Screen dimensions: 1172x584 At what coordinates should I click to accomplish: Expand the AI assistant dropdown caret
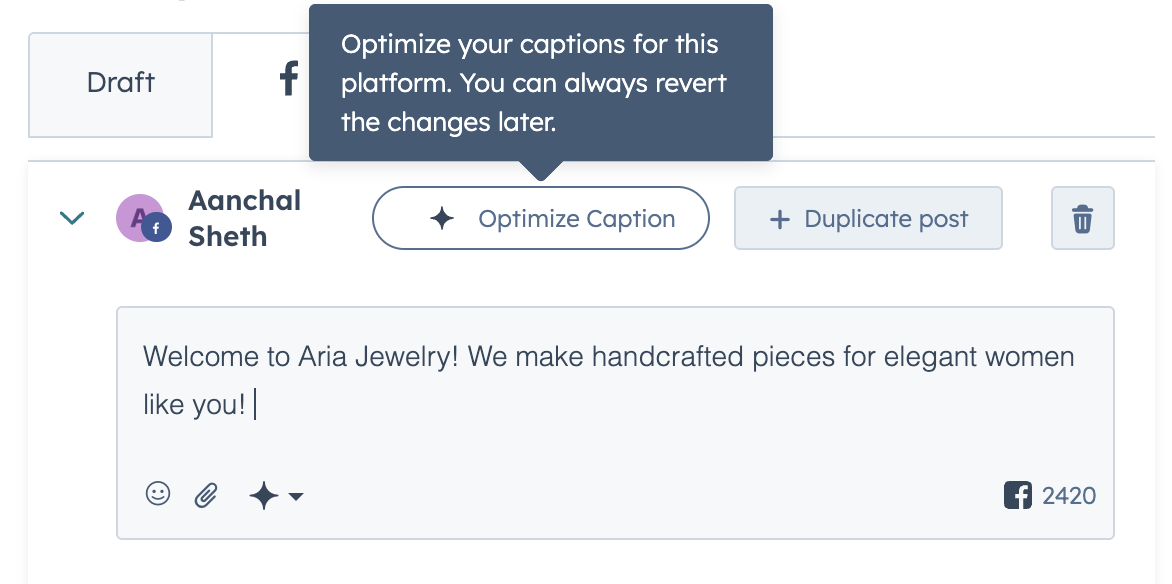(x=296, y=496)
